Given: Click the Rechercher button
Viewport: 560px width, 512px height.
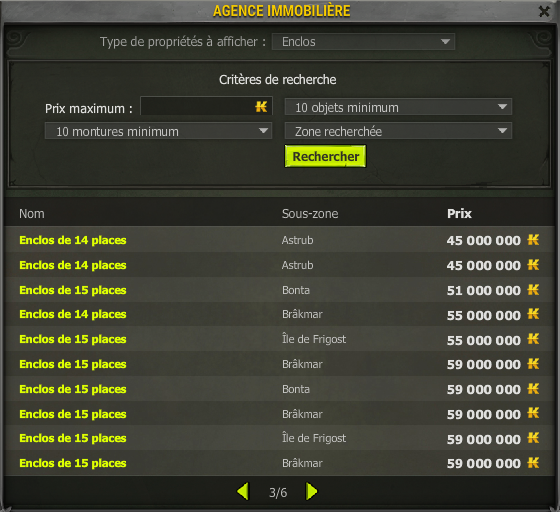Looking at the screenshot, I should (325, 156).
